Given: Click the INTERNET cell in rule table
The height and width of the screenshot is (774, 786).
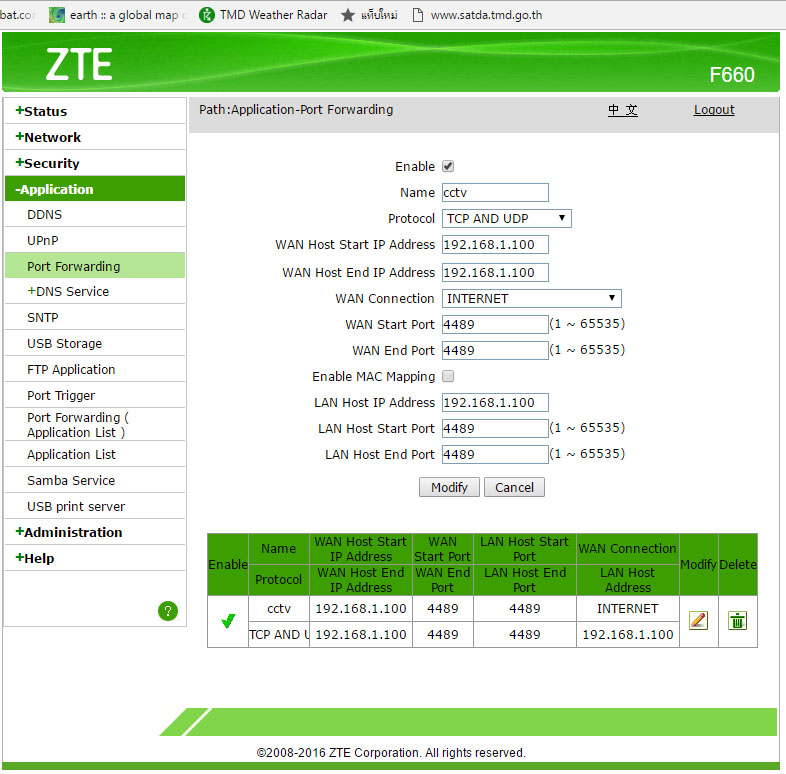Looking at the screenshot, I should [628, 609].
